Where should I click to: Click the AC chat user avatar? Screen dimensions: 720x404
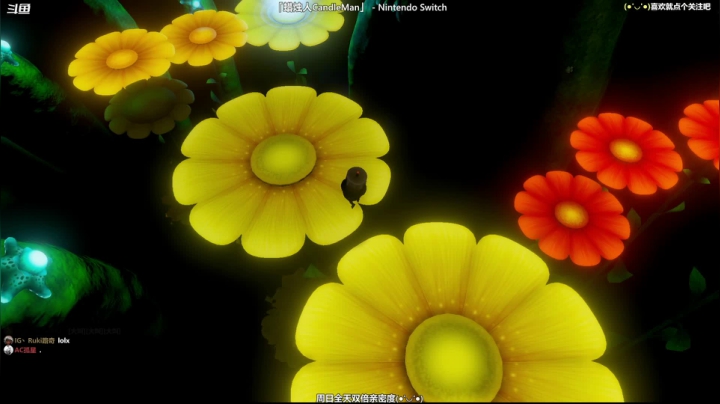[x=8, y=350]
